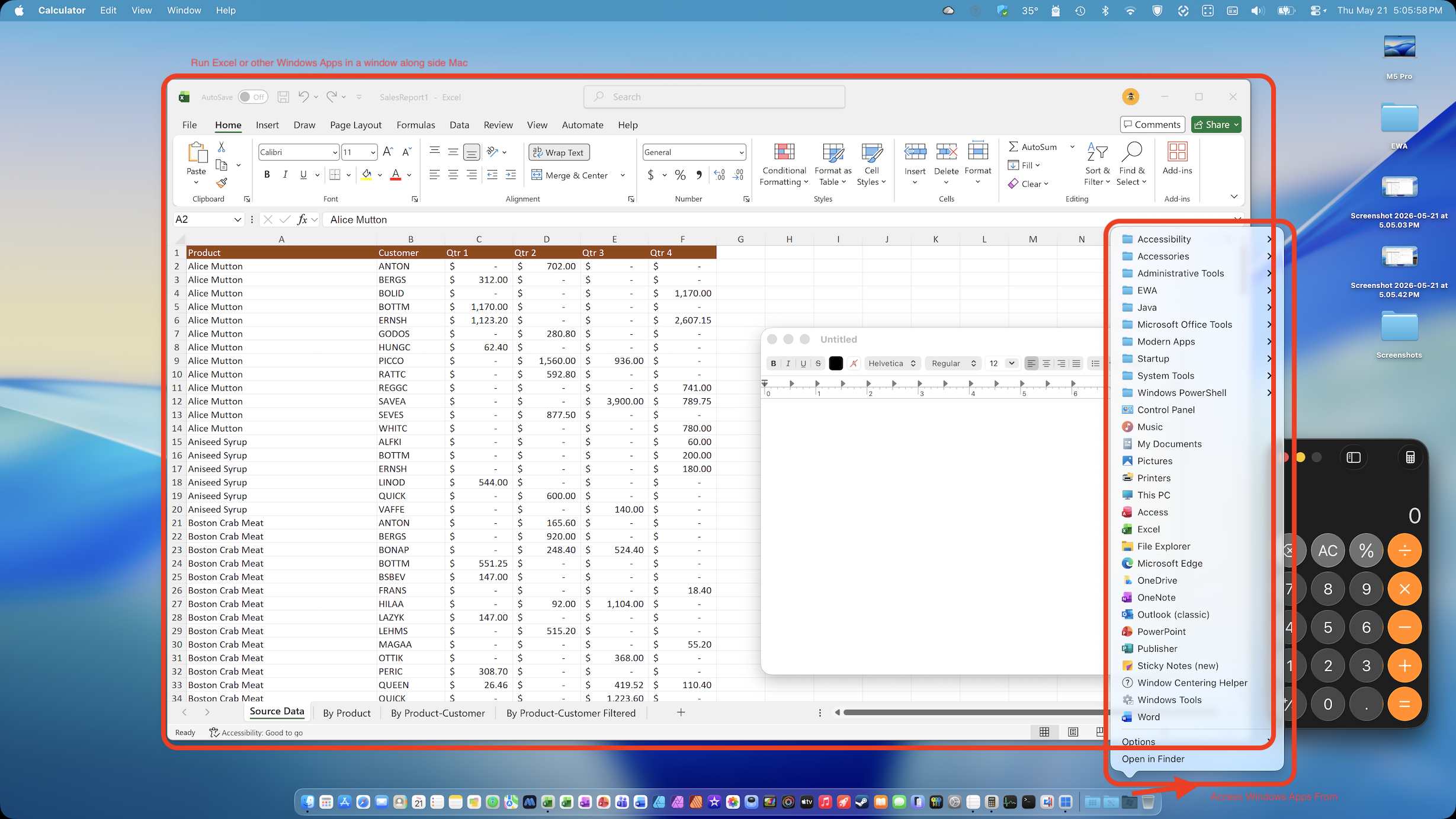Screen dimensions: 1456x819
Task: Click the Center align icon in Excel
Action: coord(453,175)
